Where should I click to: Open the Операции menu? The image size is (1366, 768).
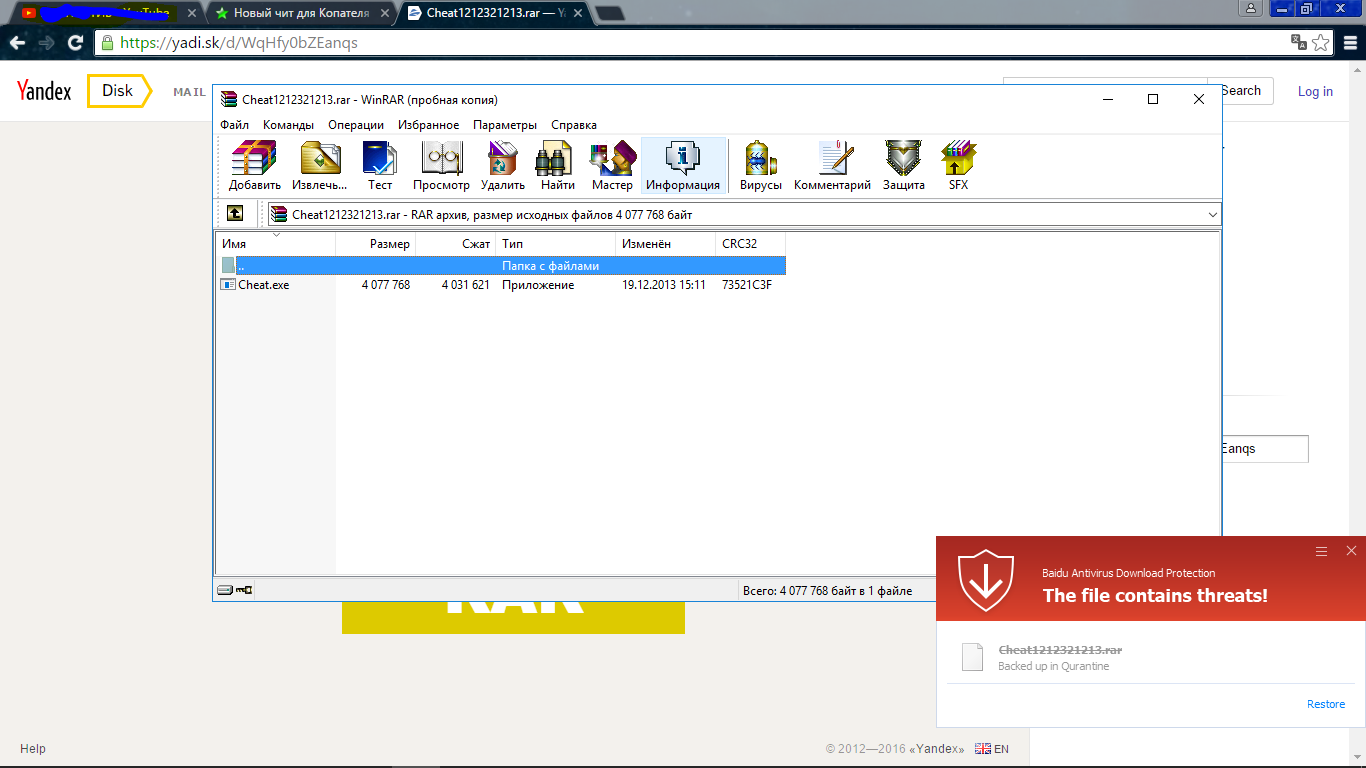(x=356, y=125)
